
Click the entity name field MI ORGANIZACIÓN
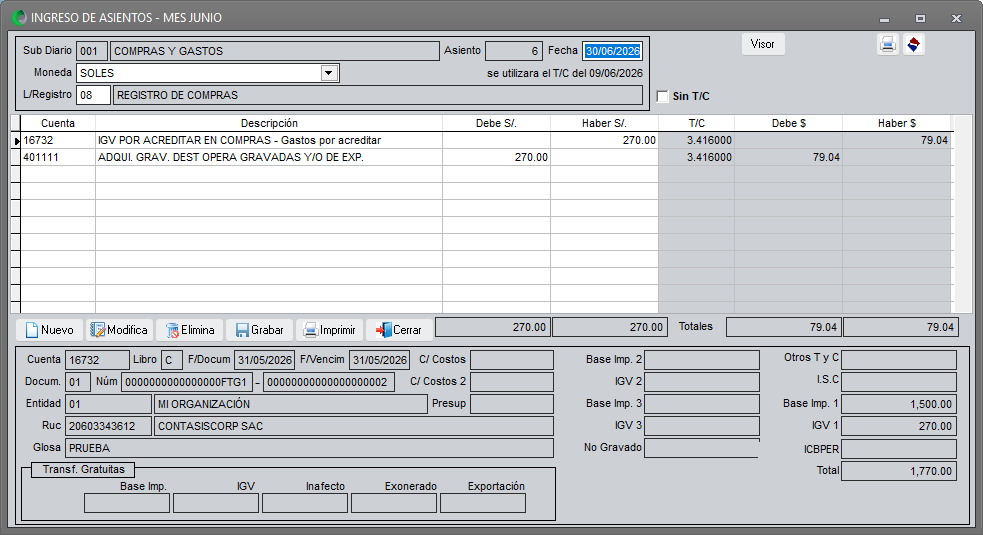point(291,404)
